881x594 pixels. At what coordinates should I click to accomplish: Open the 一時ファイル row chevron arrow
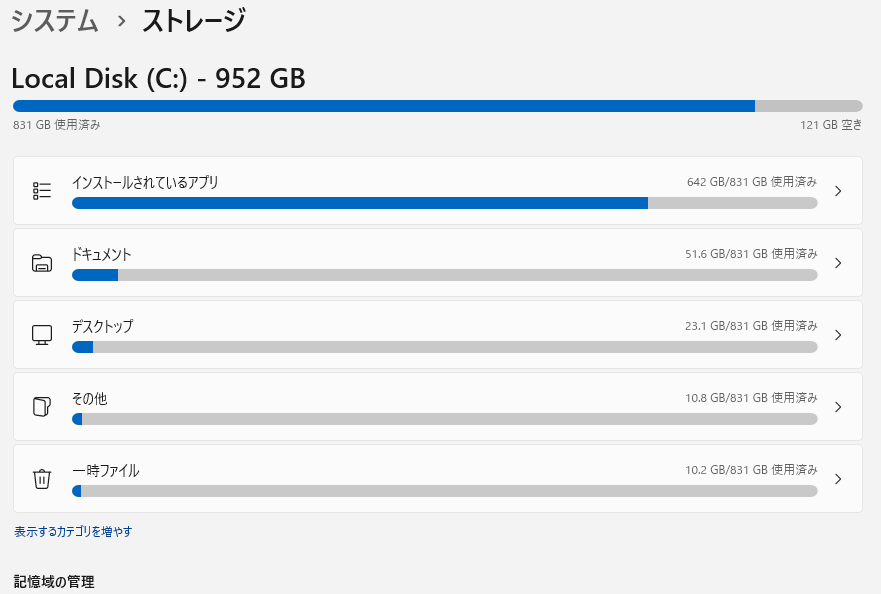[x=838, y=479]
